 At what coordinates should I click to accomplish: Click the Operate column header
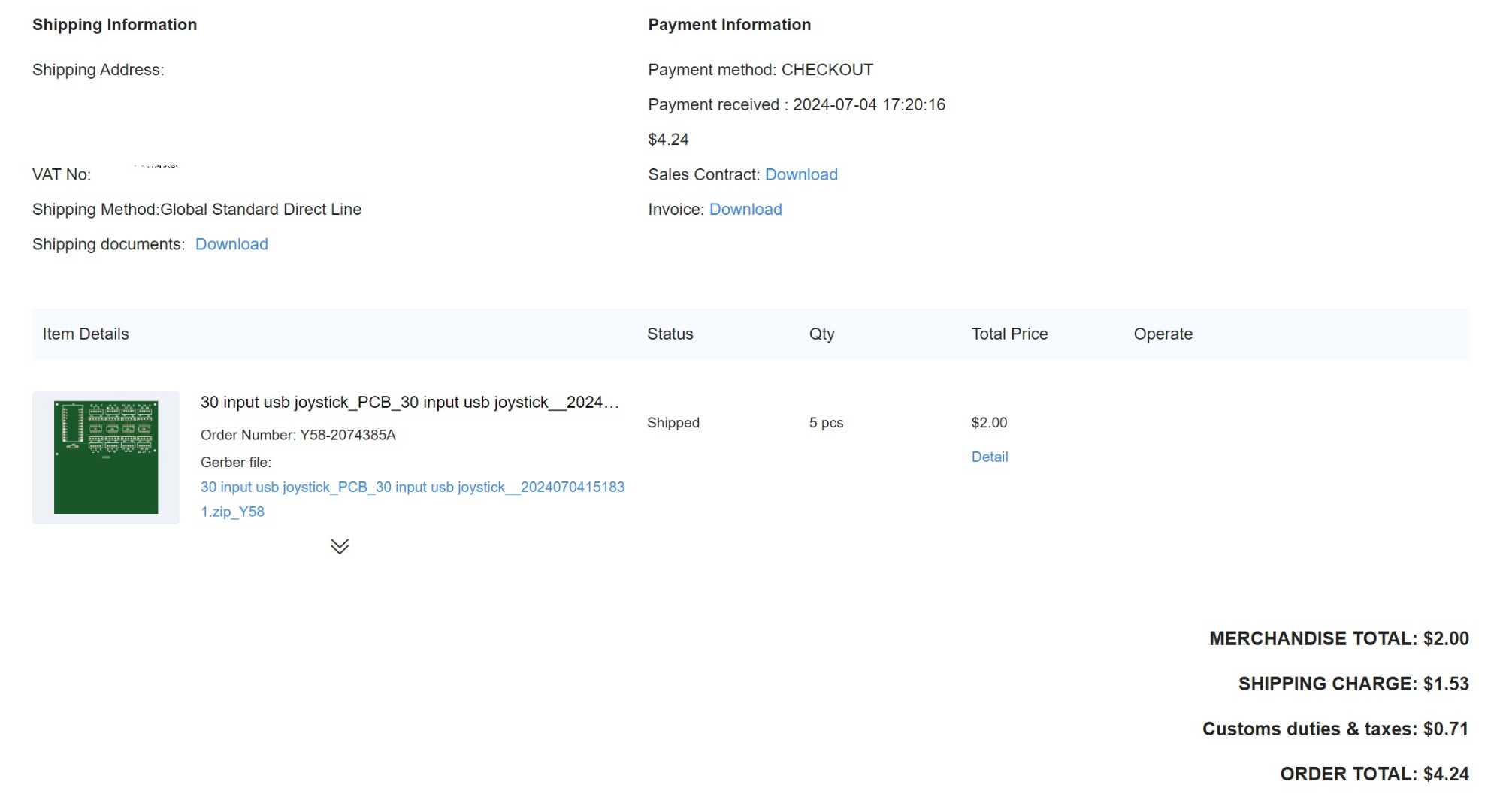coord(1163,334)
